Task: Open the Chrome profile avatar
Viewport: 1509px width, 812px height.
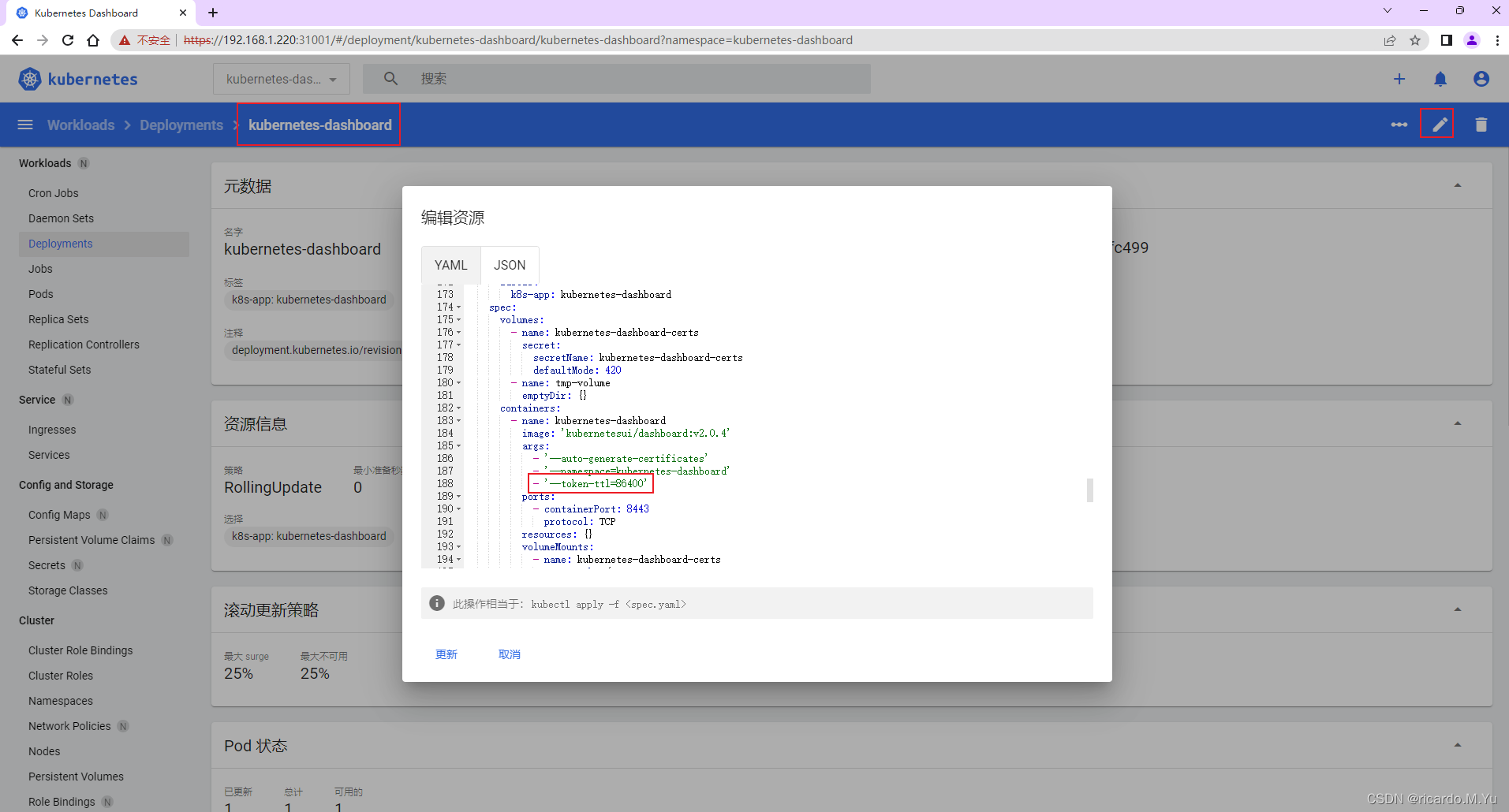Action: tap(1472, 40)
